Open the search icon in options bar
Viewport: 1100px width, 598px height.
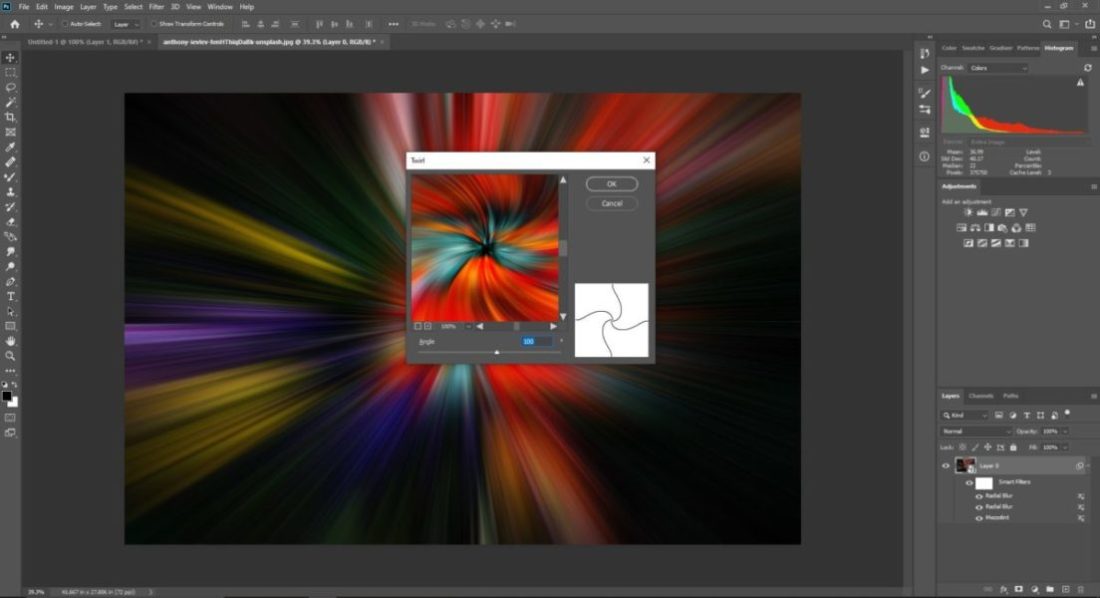(x=1047, y=24)
